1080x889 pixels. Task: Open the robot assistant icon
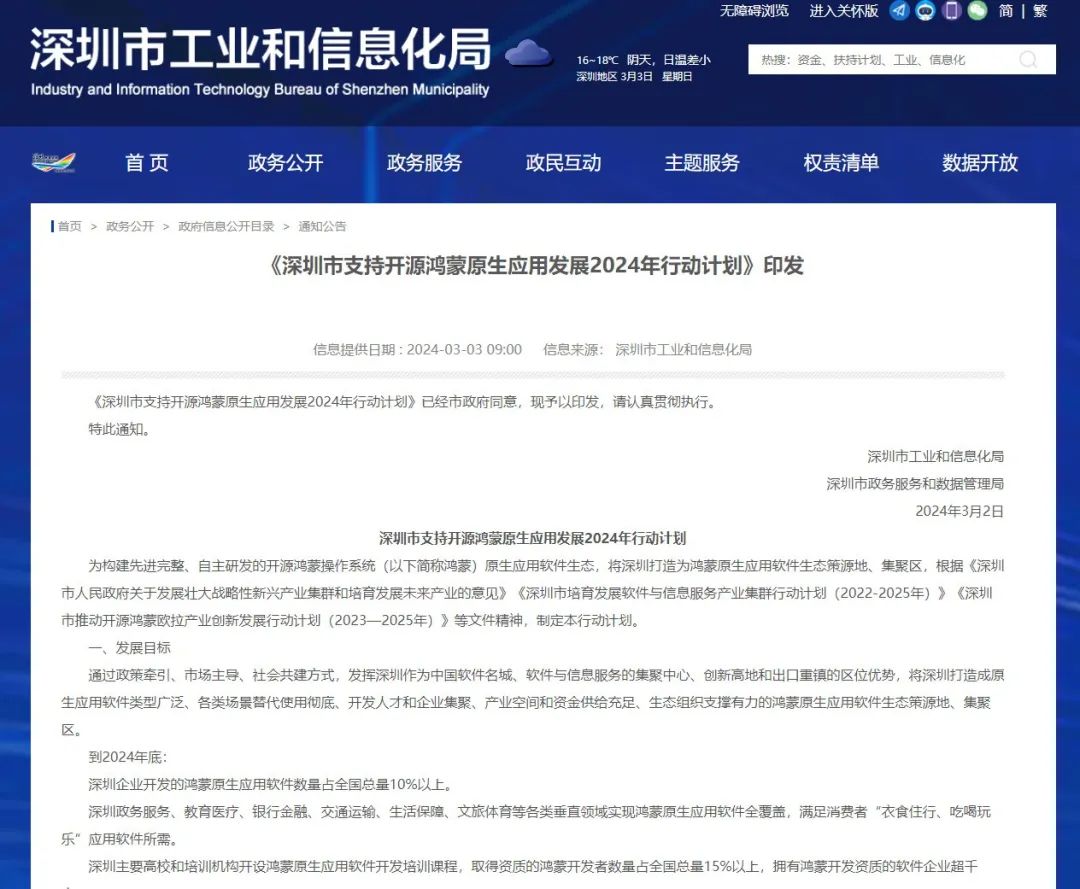coord(925,10)
